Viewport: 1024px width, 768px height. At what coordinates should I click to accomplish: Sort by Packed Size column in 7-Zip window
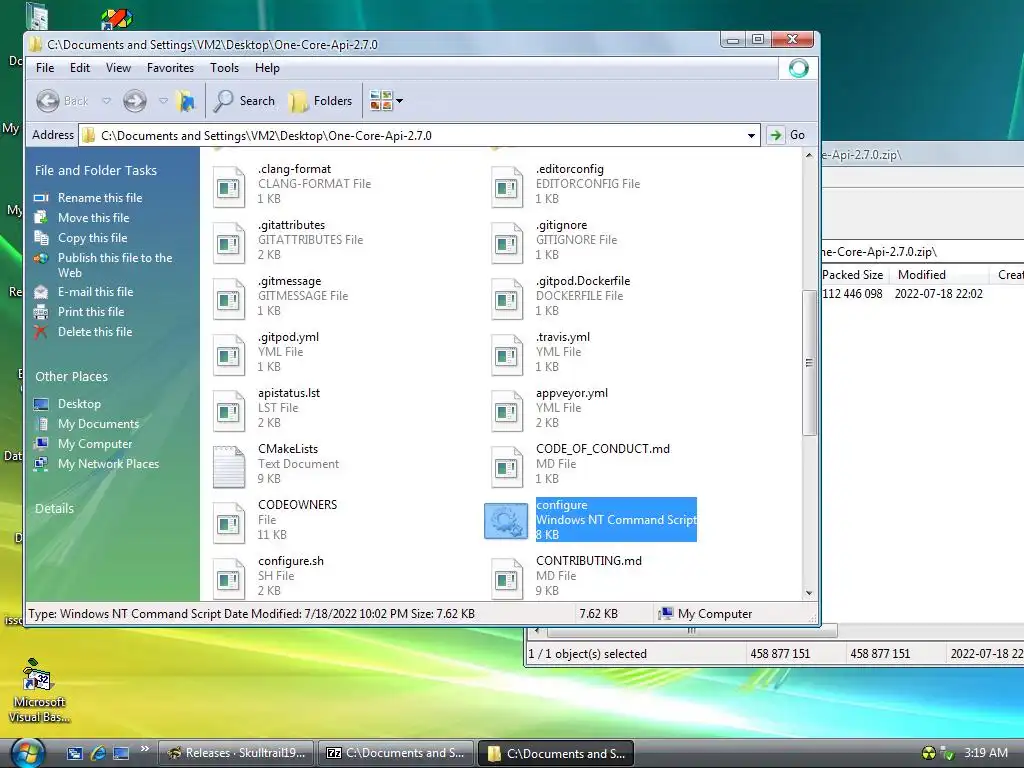853,275
